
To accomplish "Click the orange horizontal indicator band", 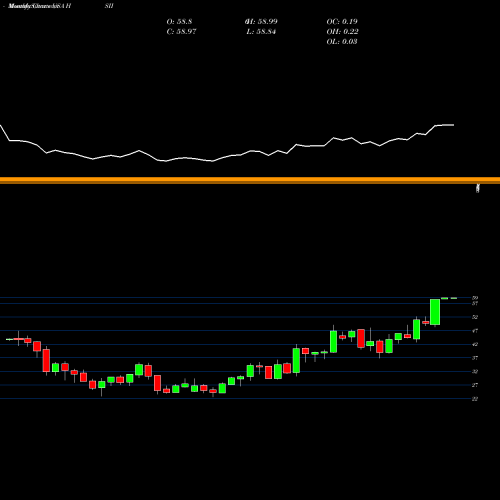I will [x=250, y=180].
